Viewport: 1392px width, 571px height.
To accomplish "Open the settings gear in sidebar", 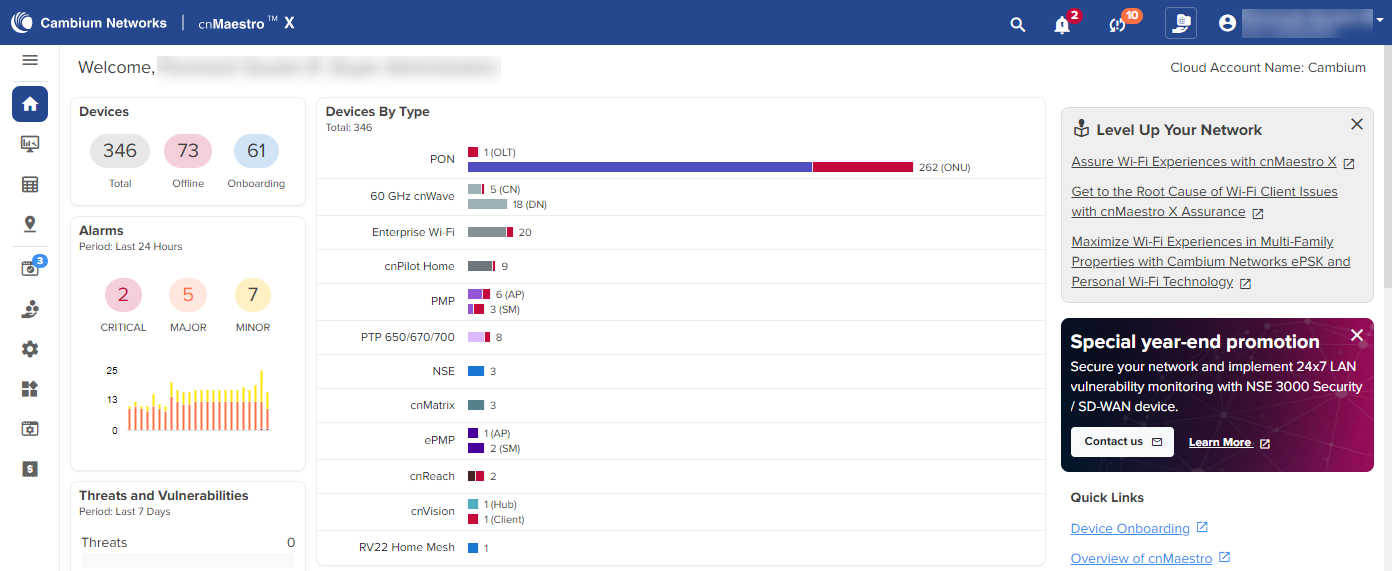I will coord(30,349).
